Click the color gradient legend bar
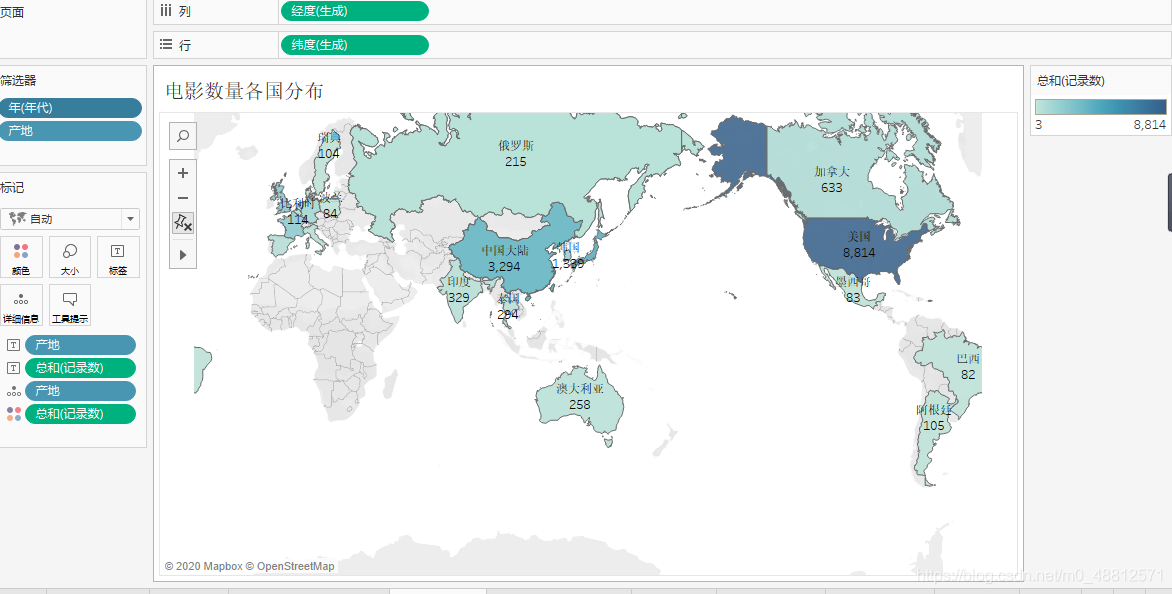The image size is (1172, 594). [1100, 107]
